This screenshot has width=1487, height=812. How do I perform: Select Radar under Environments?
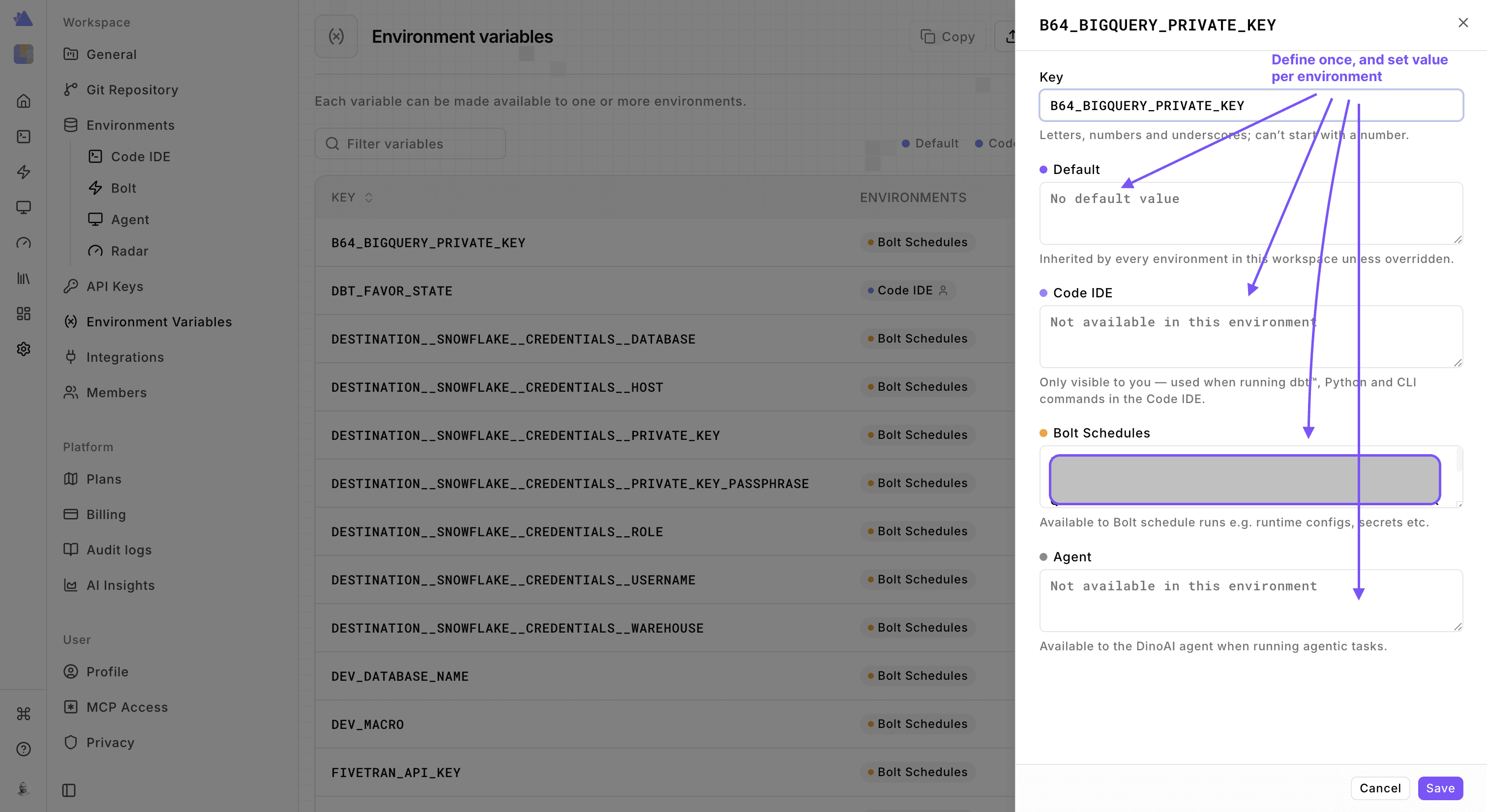click(118, 251)
